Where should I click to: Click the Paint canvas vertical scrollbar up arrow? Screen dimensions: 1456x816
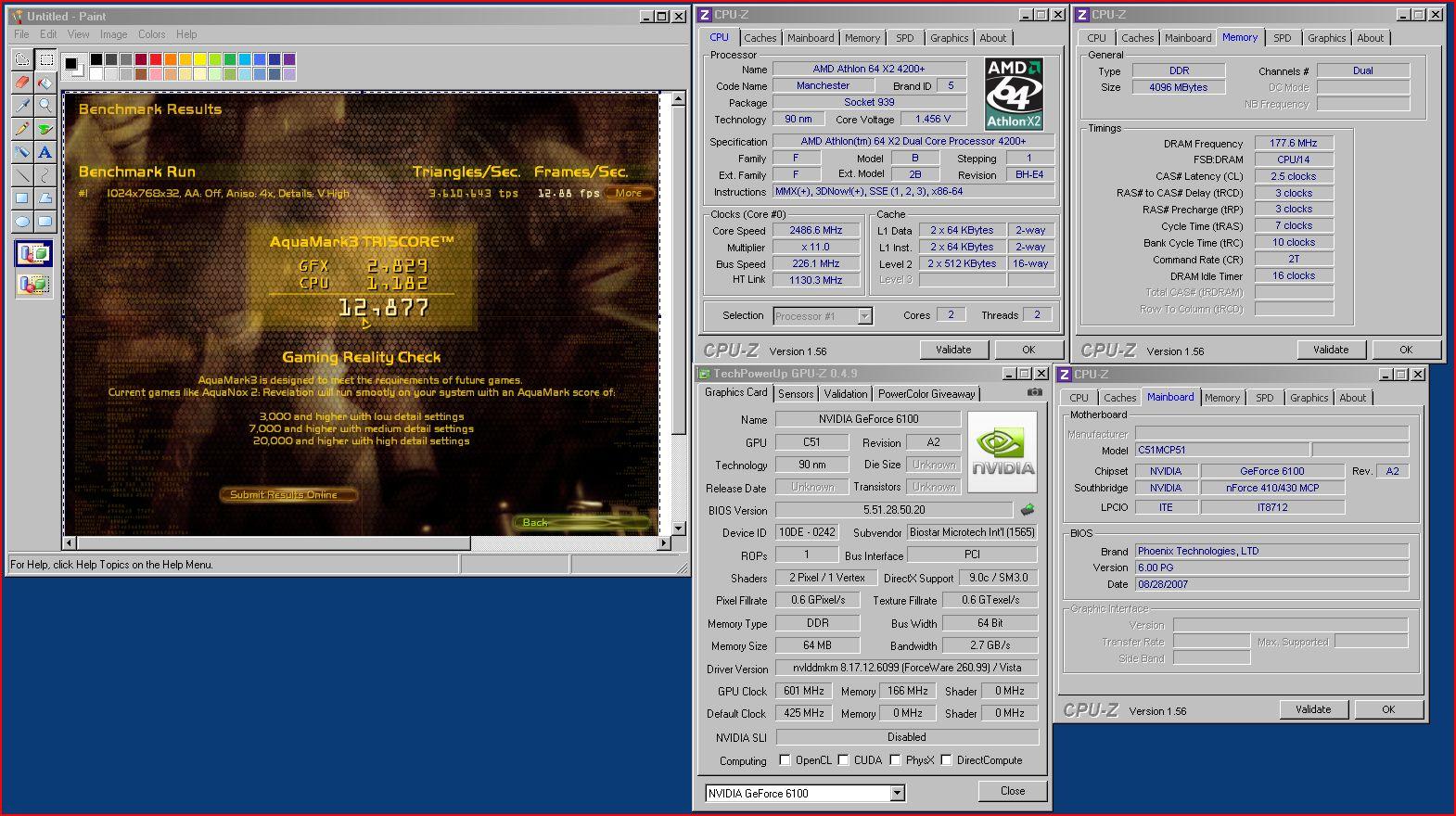678,97
